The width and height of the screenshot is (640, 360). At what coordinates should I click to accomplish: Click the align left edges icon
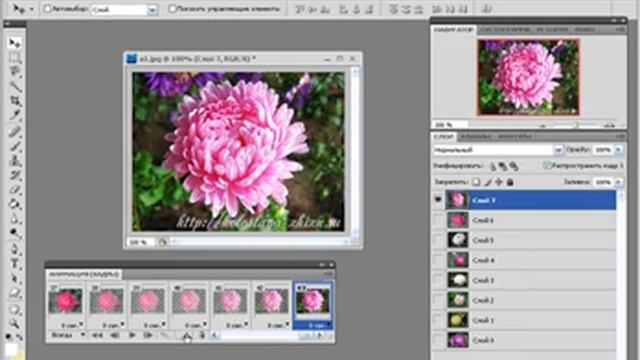[x=343, y=9]
